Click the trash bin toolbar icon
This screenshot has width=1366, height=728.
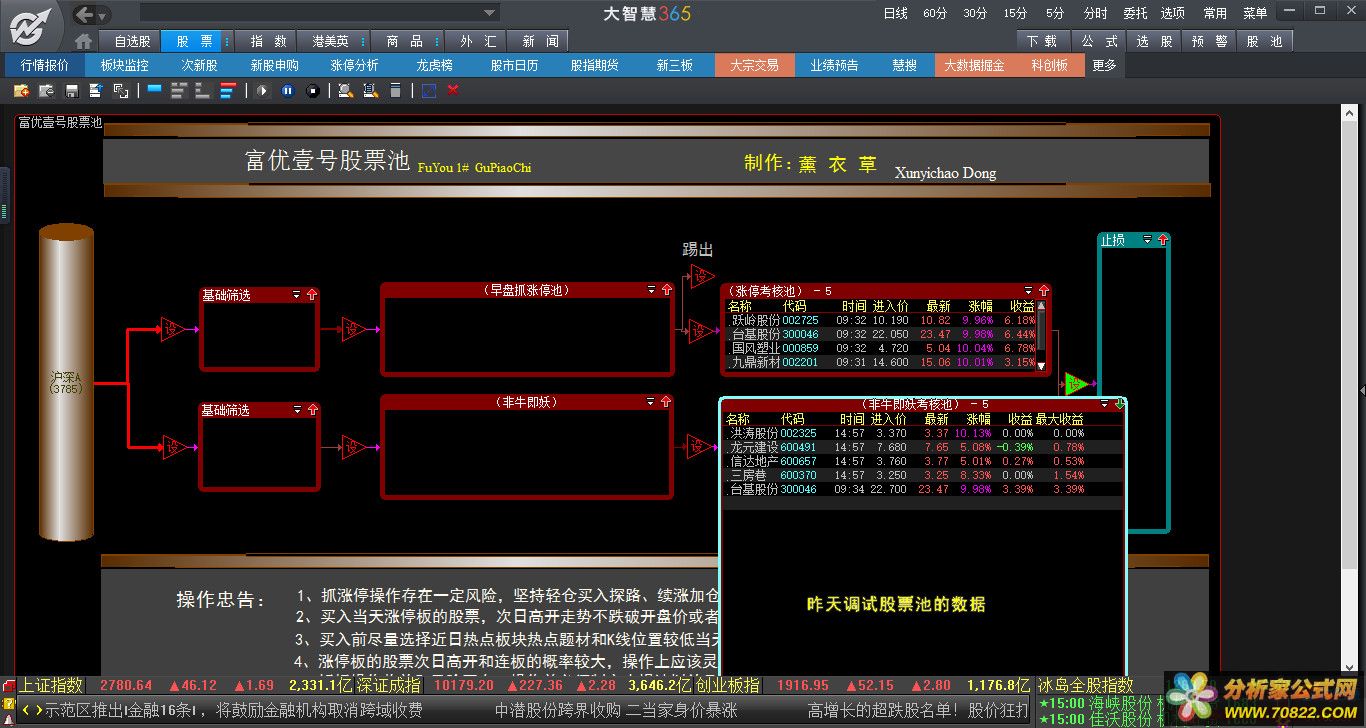pyautogui.click(x=395, y=90)
